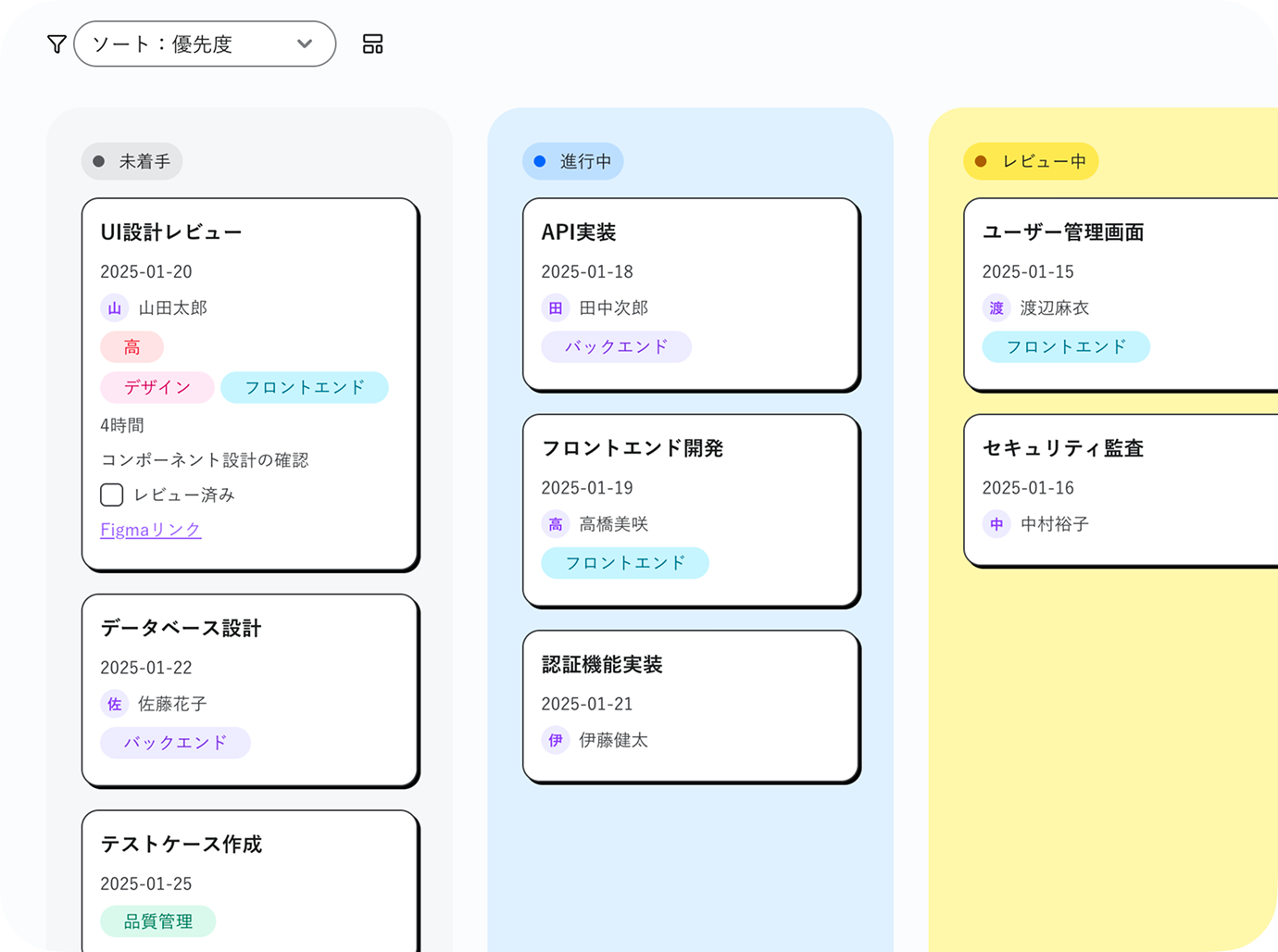Click the 山 avatar for 山田太郎
This screenshot has height=952, width=1278.
(x=114, y=307)
